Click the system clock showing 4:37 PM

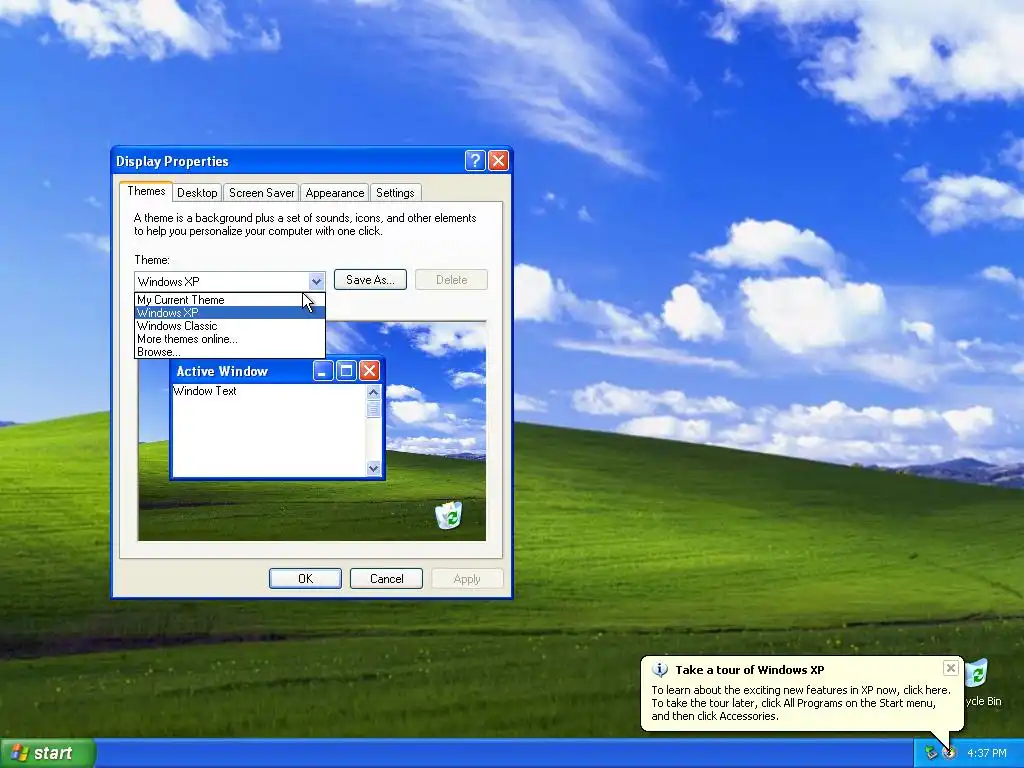[986, 753]
